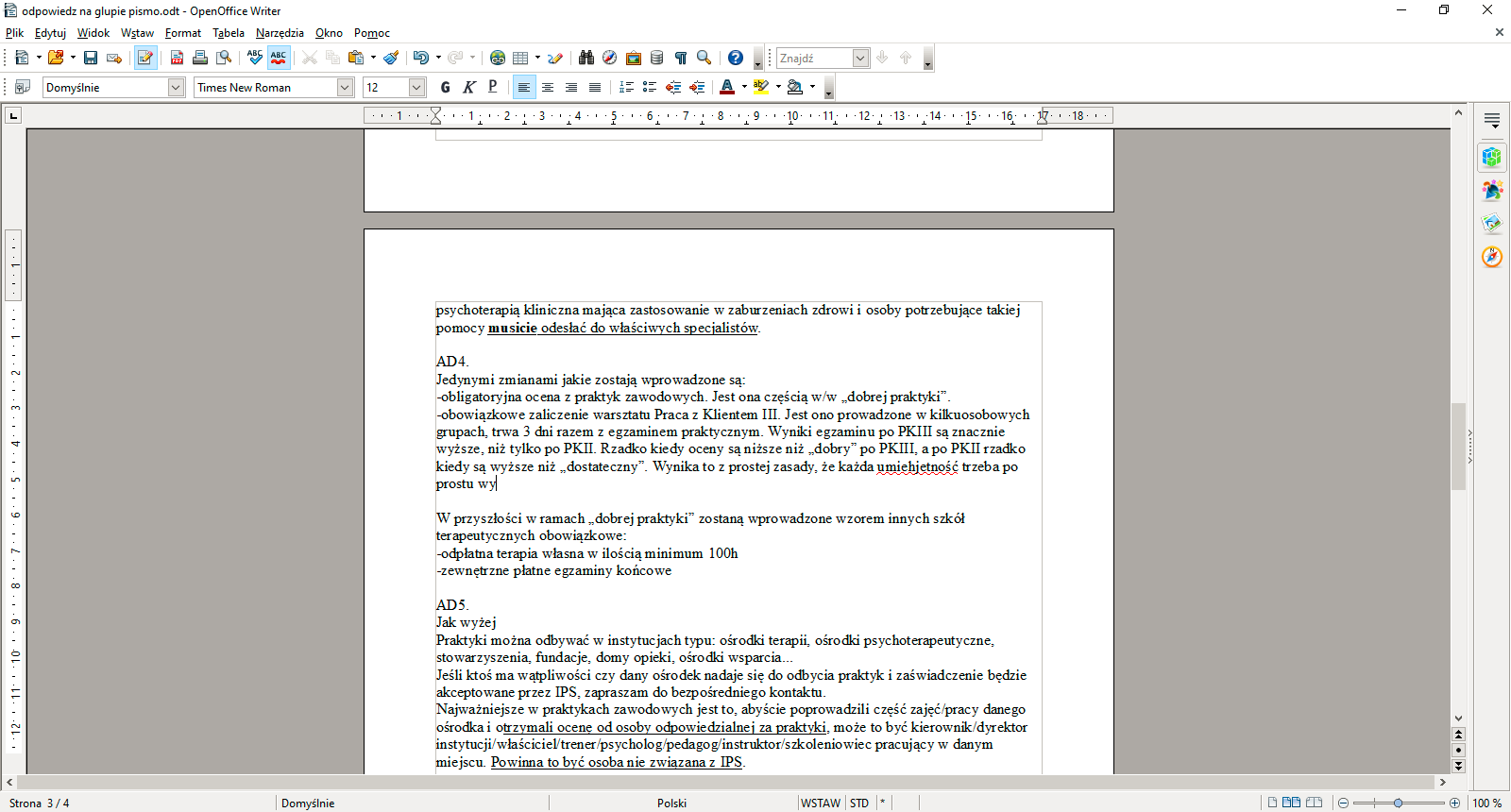Export directly as PDF
Image resolution: width=1511 pixels, height=812 pixels.
pos(177,58)
